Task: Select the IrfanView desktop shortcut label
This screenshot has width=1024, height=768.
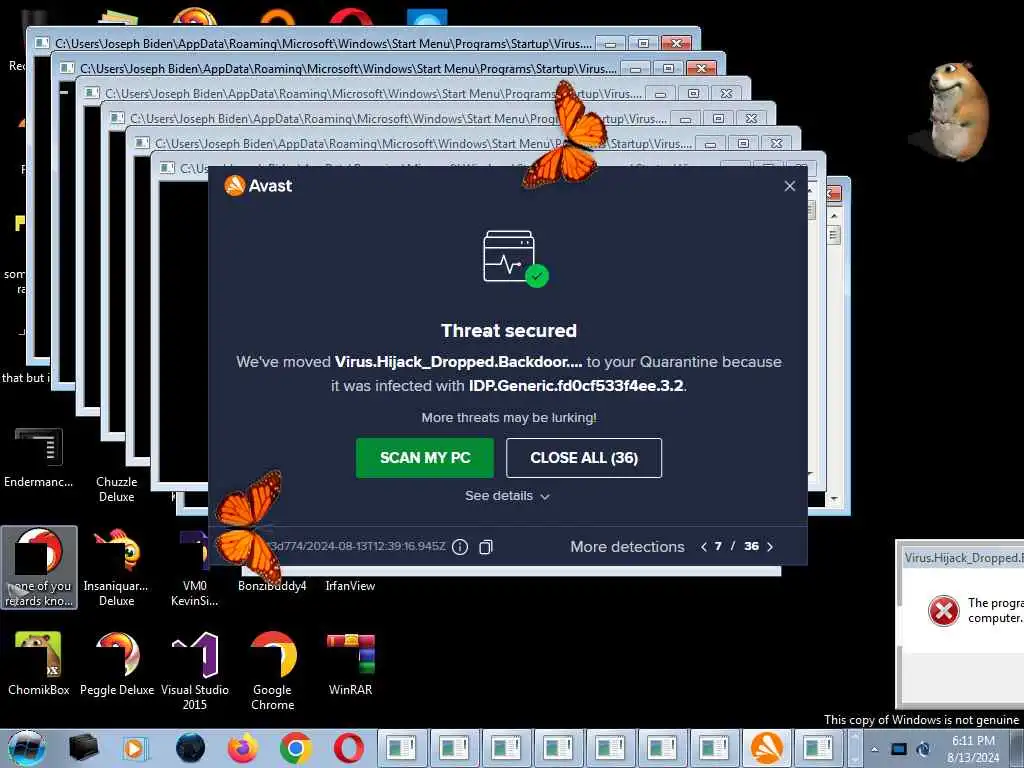Action: (350, 586)
